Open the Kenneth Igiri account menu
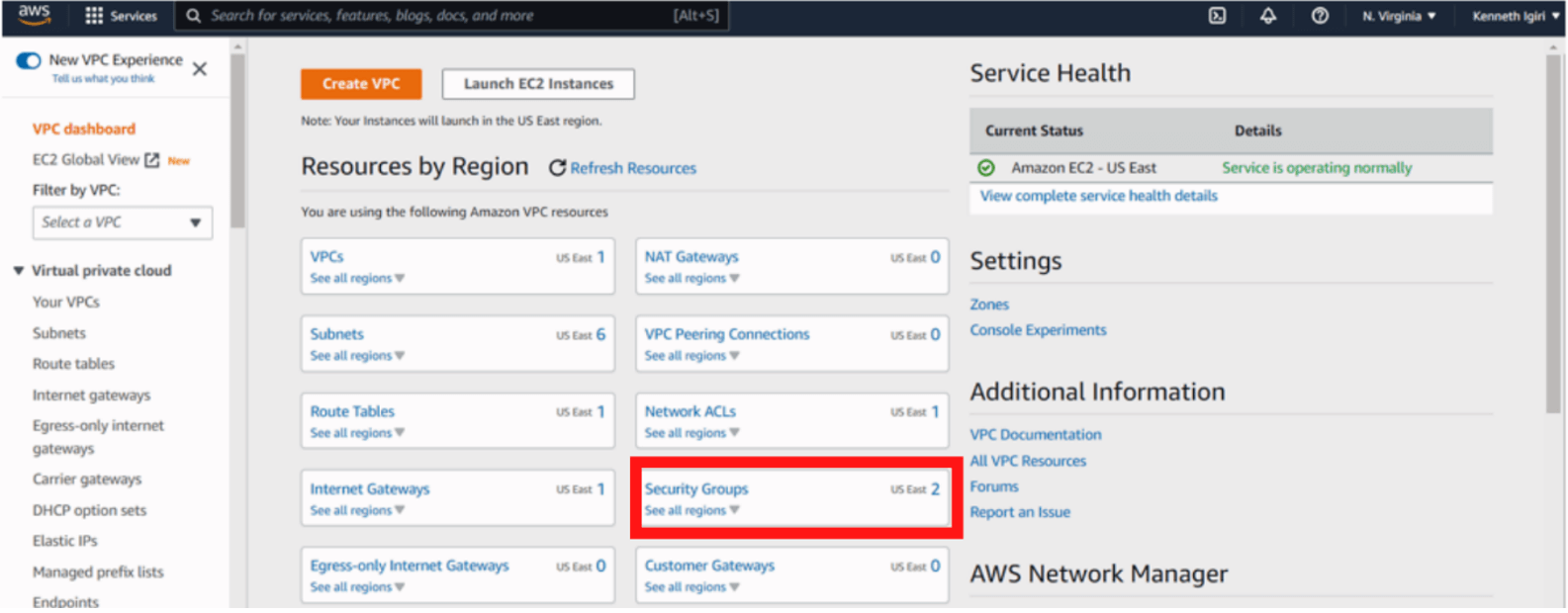This screenshot has height=613, width=1568. click(x=1514, y=16)
